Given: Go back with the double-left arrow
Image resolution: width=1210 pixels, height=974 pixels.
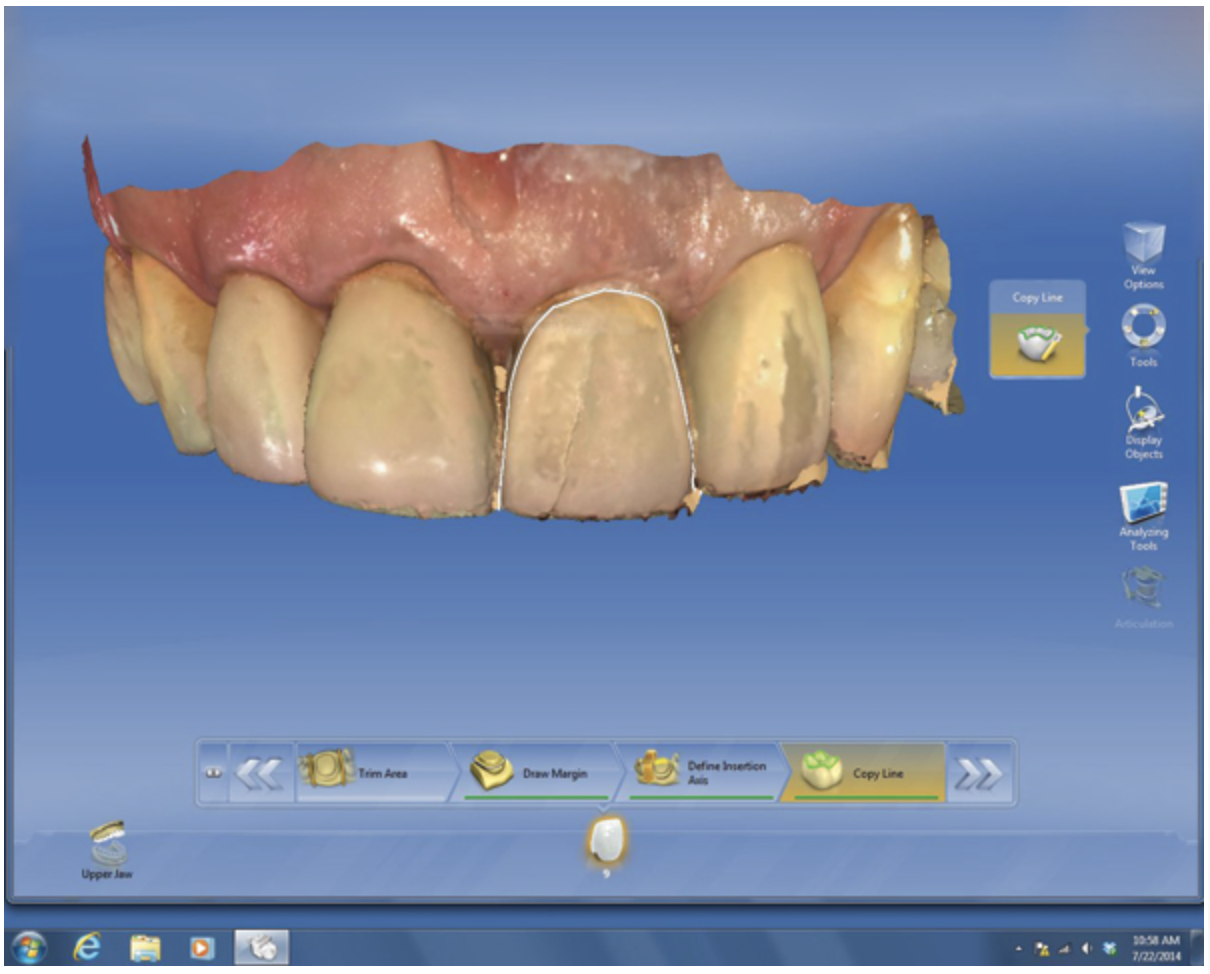Looking at the screenshot, I should pyautogui.click(x=262, y=773).
